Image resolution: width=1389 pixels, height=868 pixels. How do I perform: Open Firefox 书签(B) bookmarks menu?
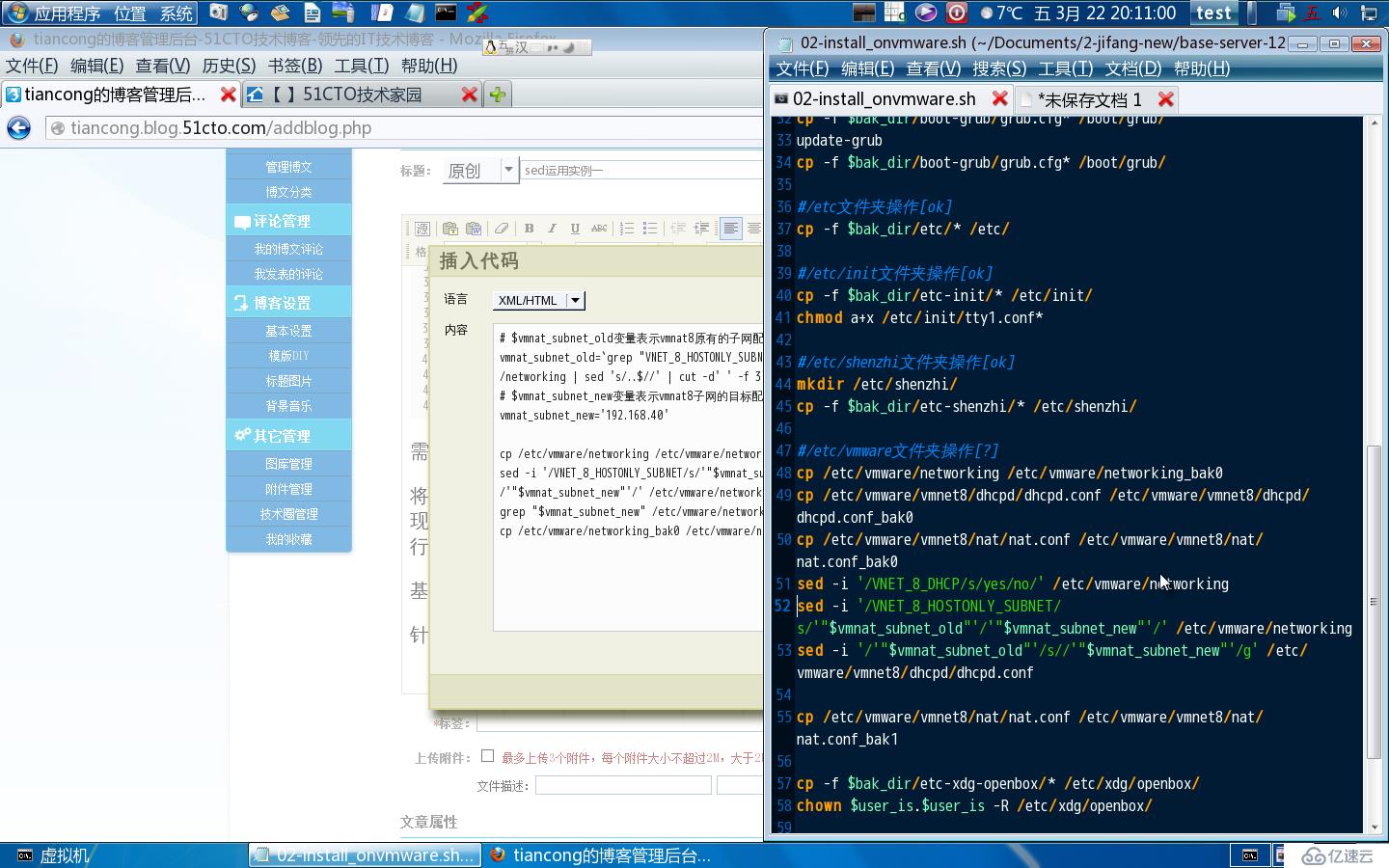coord(294,66)
